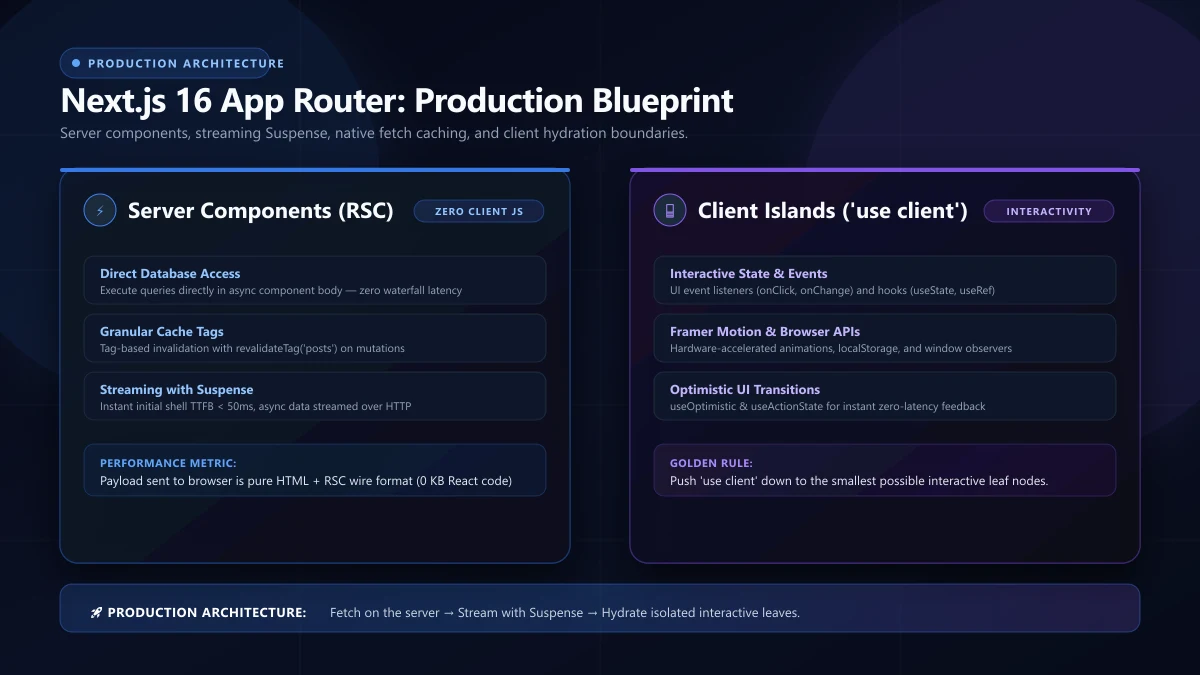Open the Streaming with Suspense card
Screen dimensions: 1200x675
315,396
